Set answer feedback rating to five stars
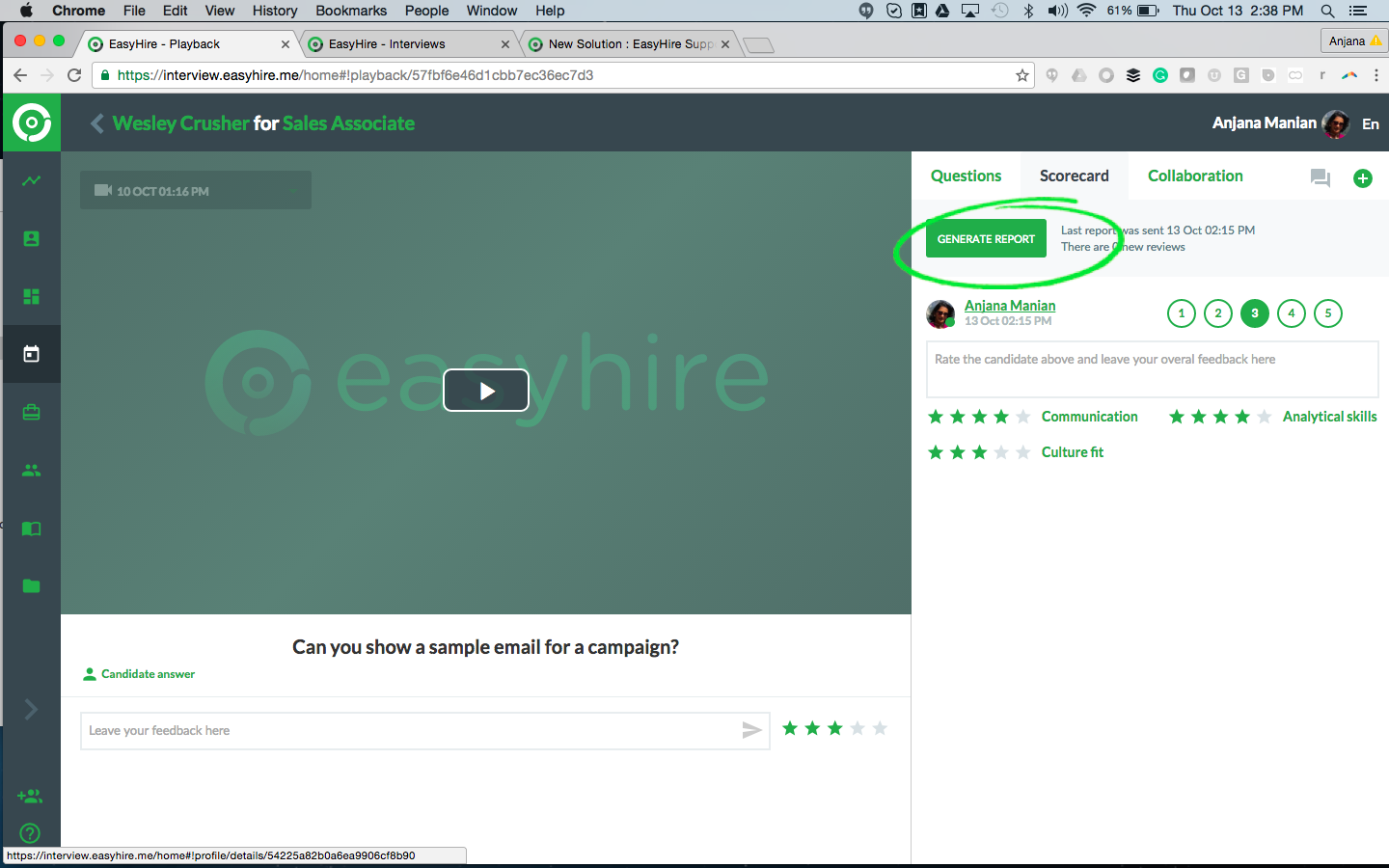Image resolution: width=1389 pixels, height=868 pixels. (x=880, y=728)
